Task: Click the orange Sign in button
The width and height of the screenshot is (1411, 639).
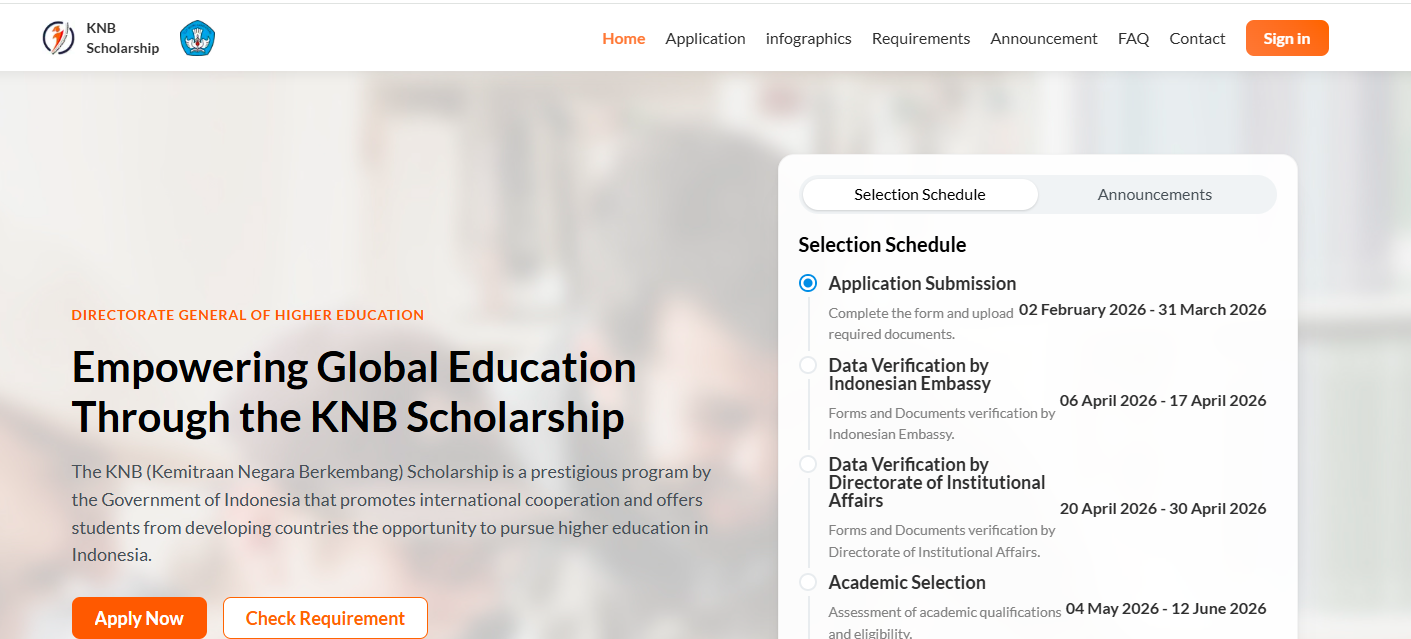Action: tap(1287, 38)
